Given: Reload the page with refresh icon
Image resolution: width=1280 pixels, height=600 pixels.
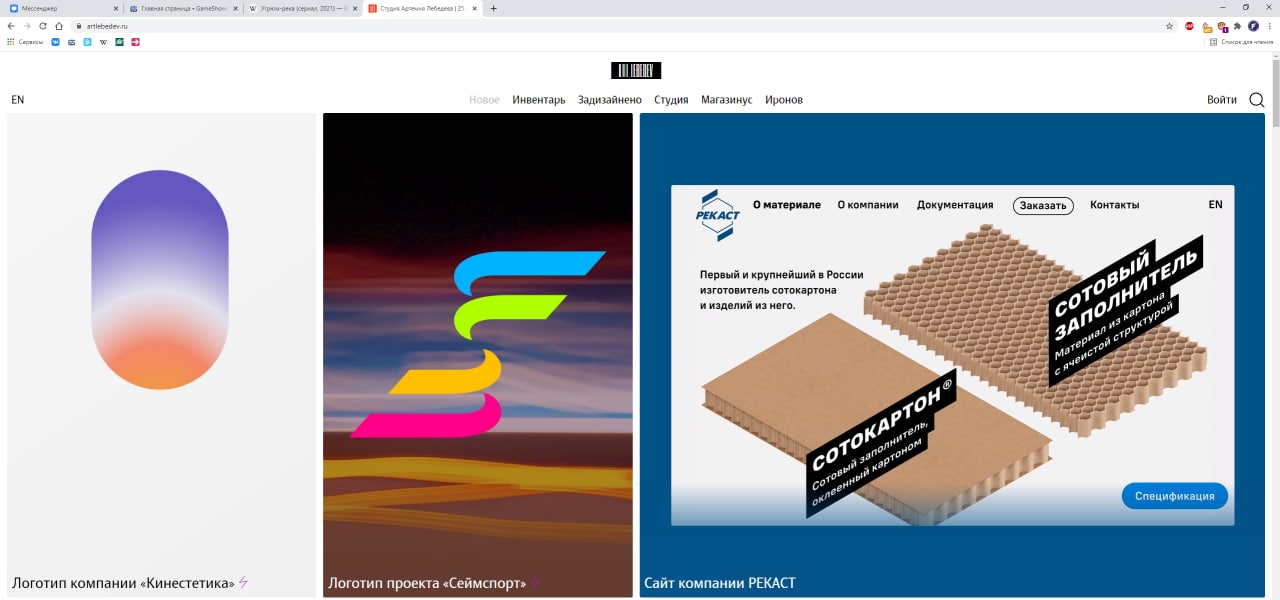Looking at the screenshot, I should (43, 26).
